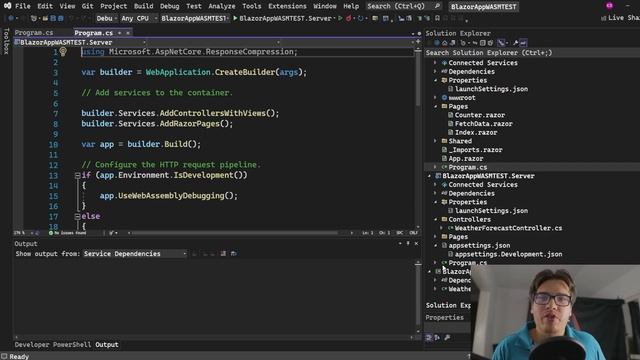Expand the Shared folder node

click(x=436, y=141)
